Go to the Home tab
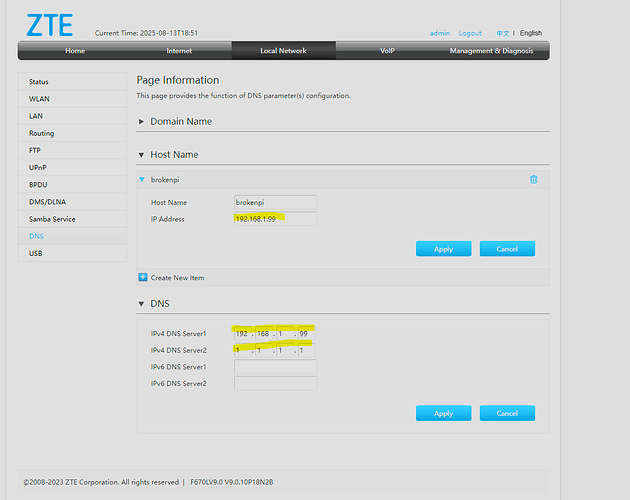The image size is (630, 500). (x=75, y=51)
